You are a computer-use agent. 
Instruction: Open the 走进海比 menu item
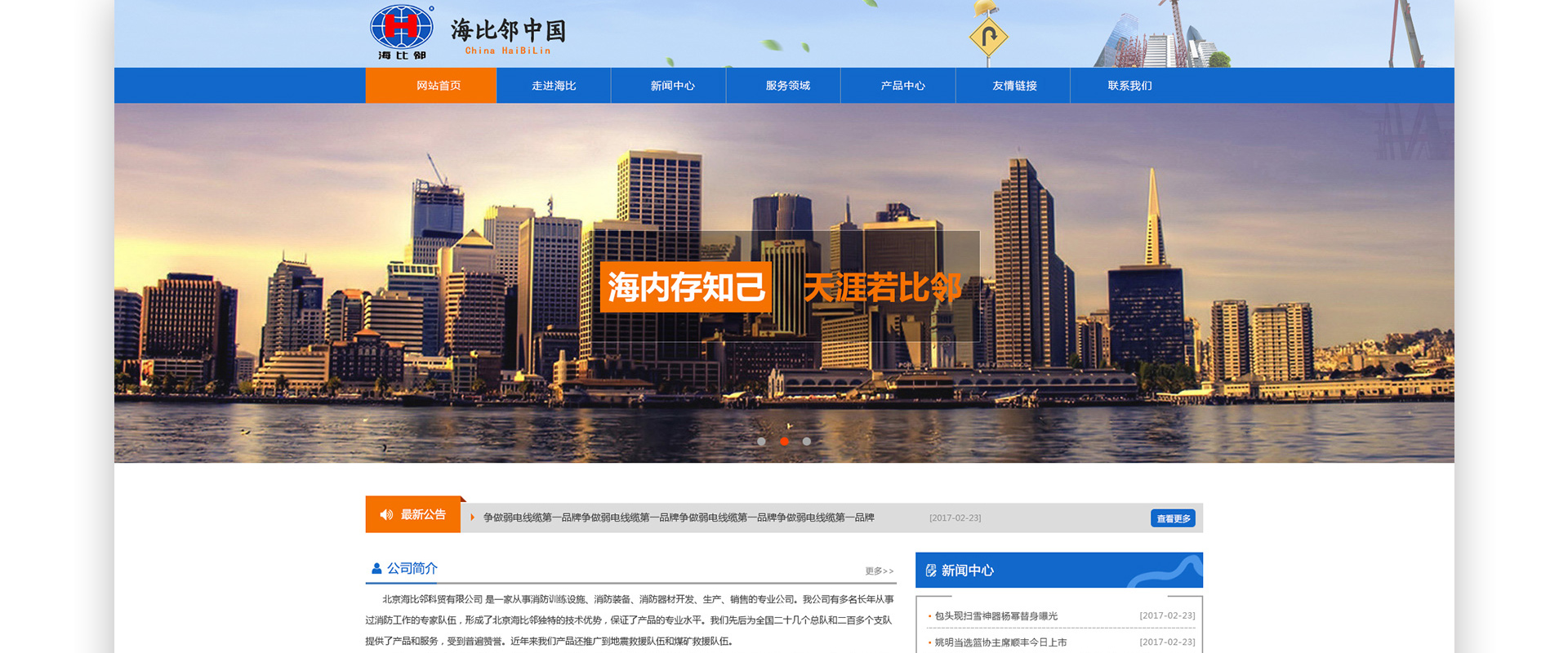point(554,86)
